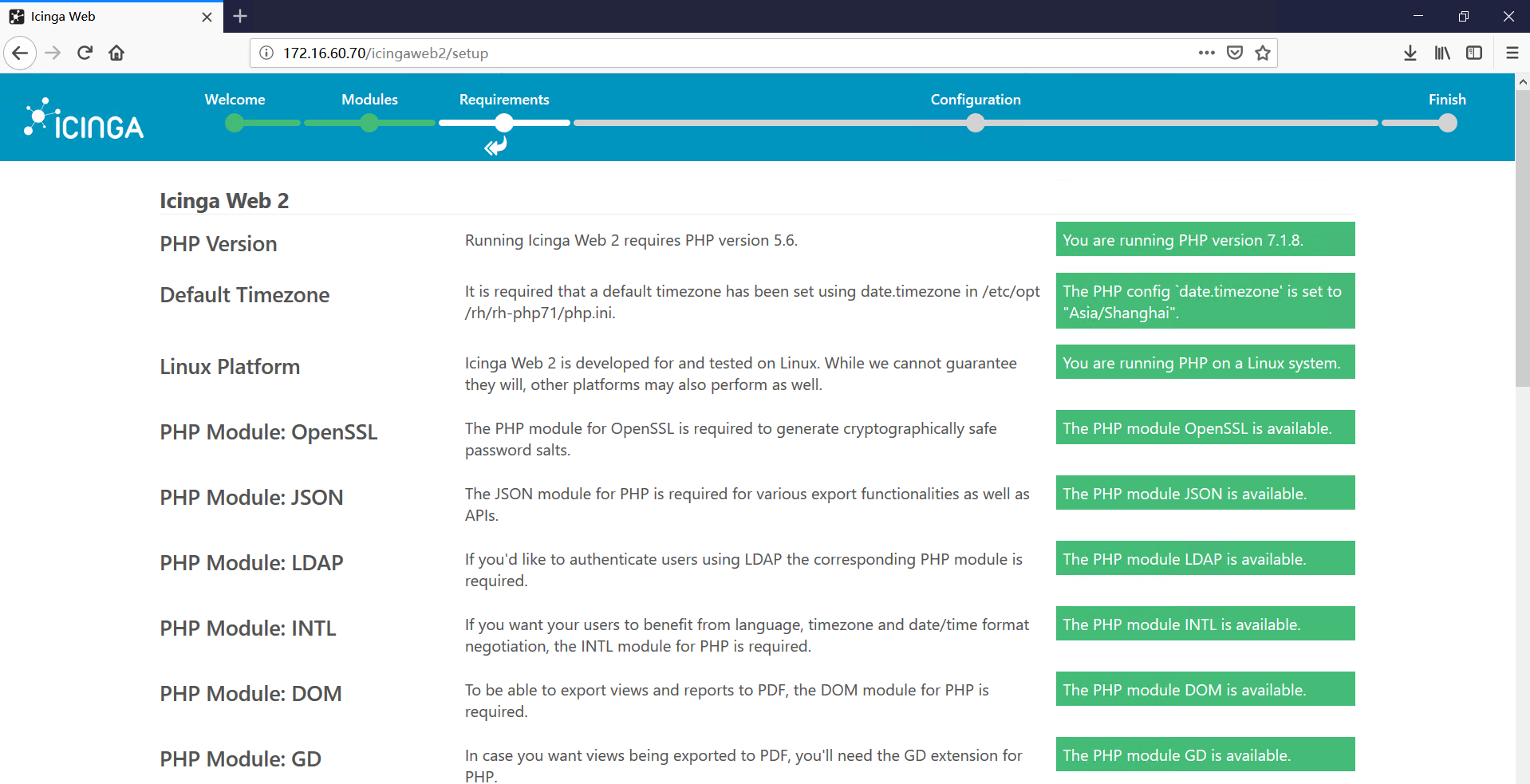Click the Icinga logo

84,119
